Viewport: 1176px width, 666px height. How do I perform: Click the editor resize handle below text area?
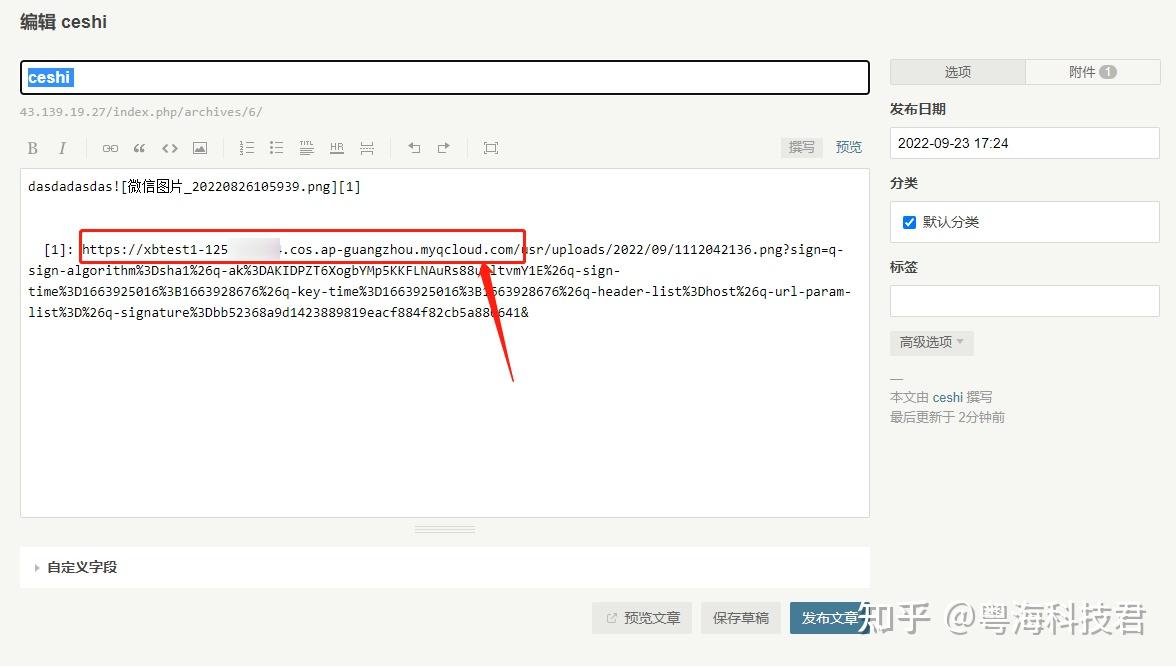tap(445, 529)
